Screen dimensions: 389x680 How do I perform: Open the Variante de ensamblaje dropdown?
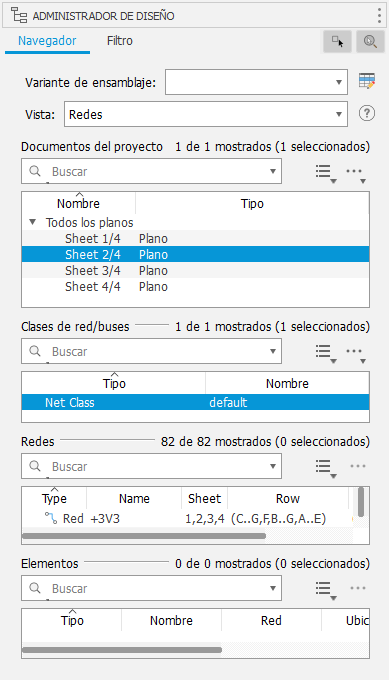tap(339, 82)
